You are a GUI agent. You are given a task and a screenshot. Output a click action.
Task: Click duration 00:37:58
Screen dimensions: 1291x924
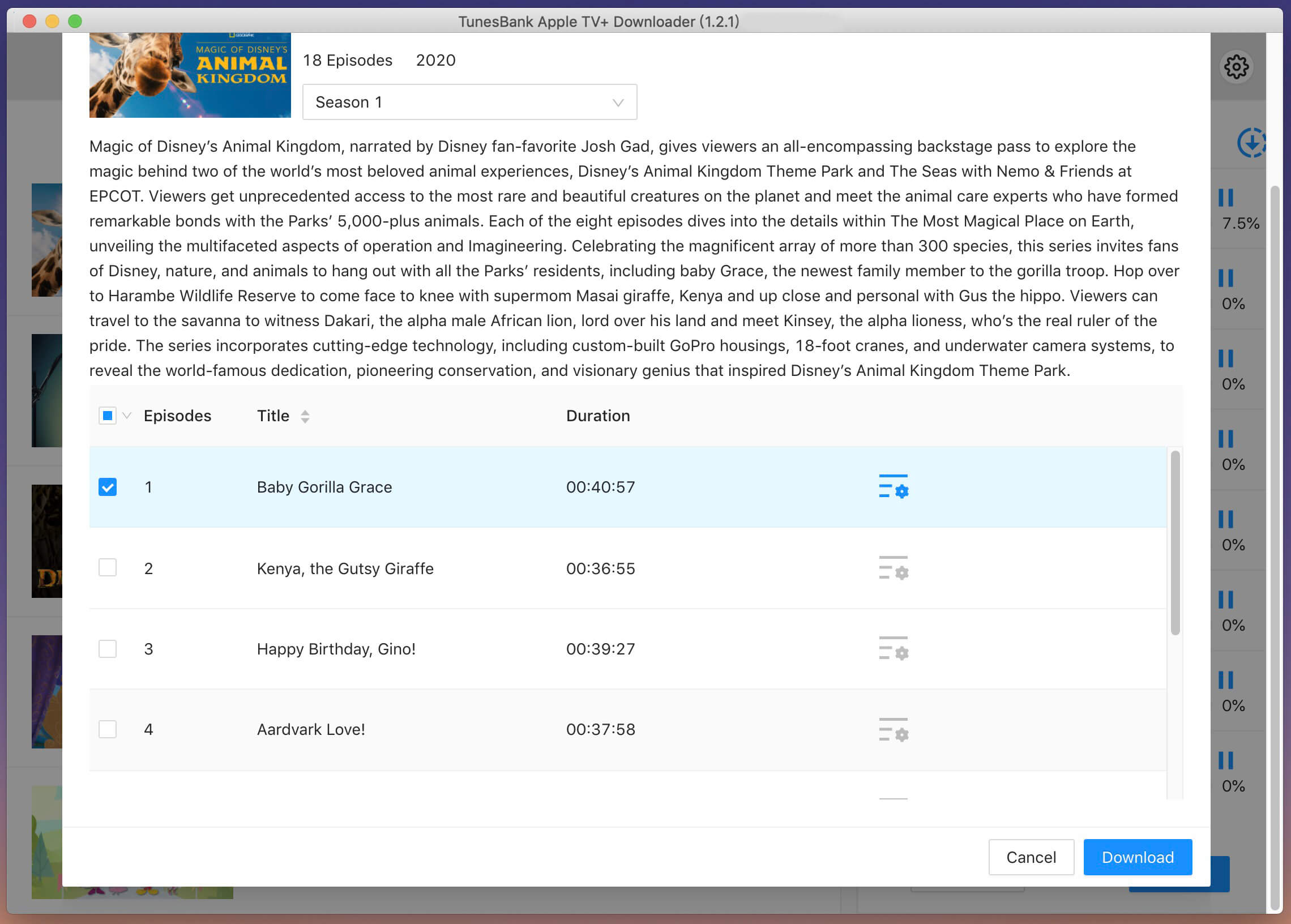point(600,729)
